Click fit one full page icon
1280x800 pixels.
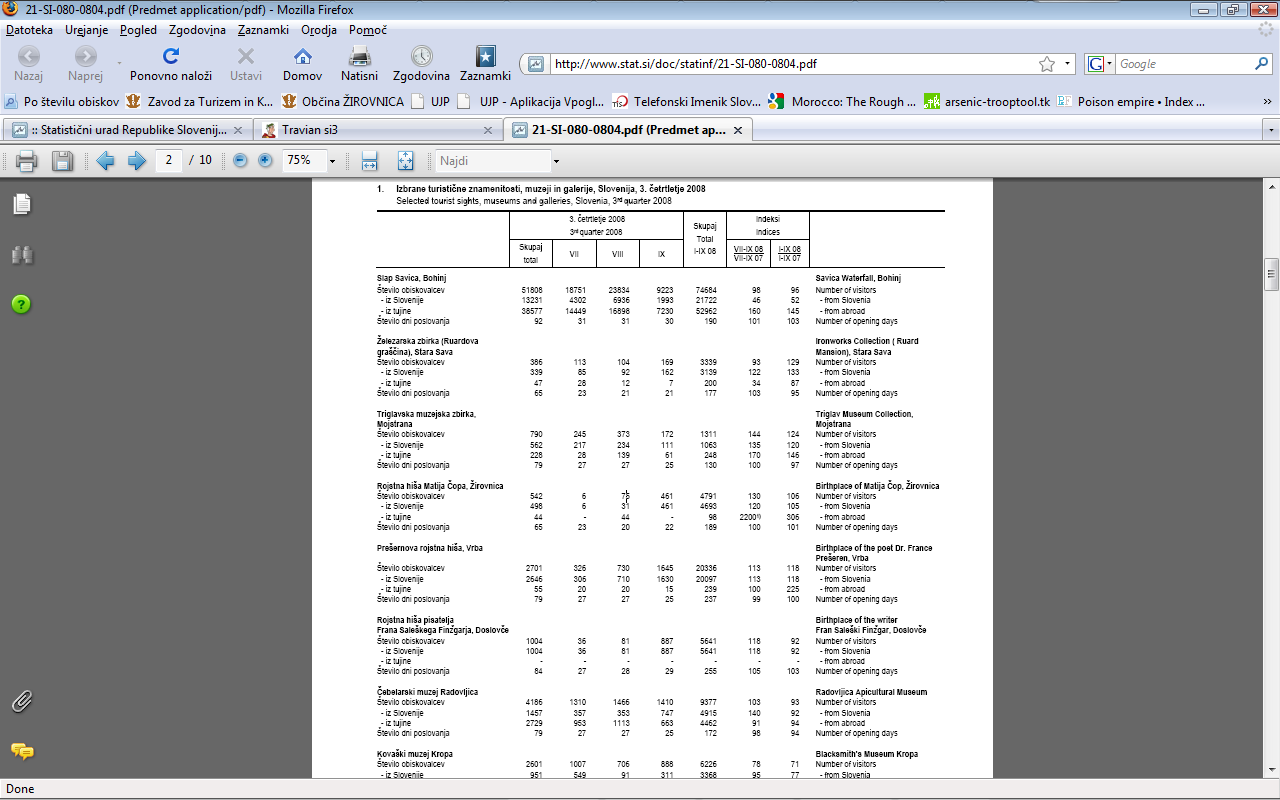[x=405, y=161]
